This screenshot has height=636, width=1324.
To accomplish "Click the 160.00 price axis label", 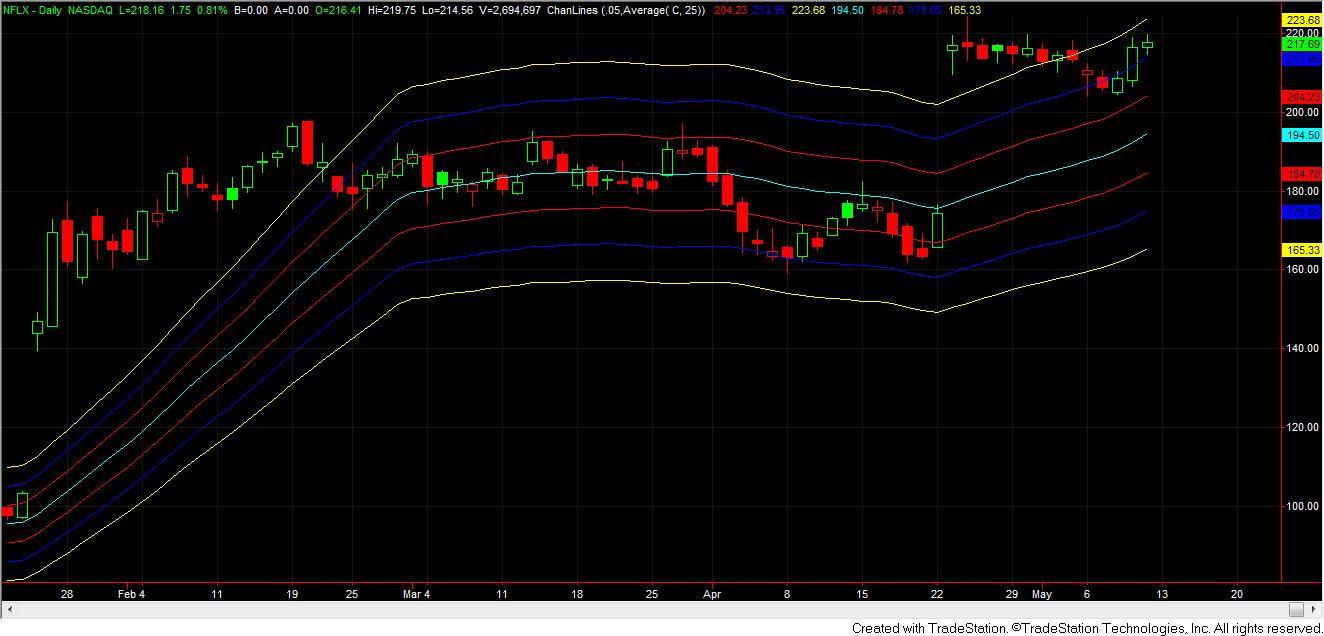I will [1301, 270].
